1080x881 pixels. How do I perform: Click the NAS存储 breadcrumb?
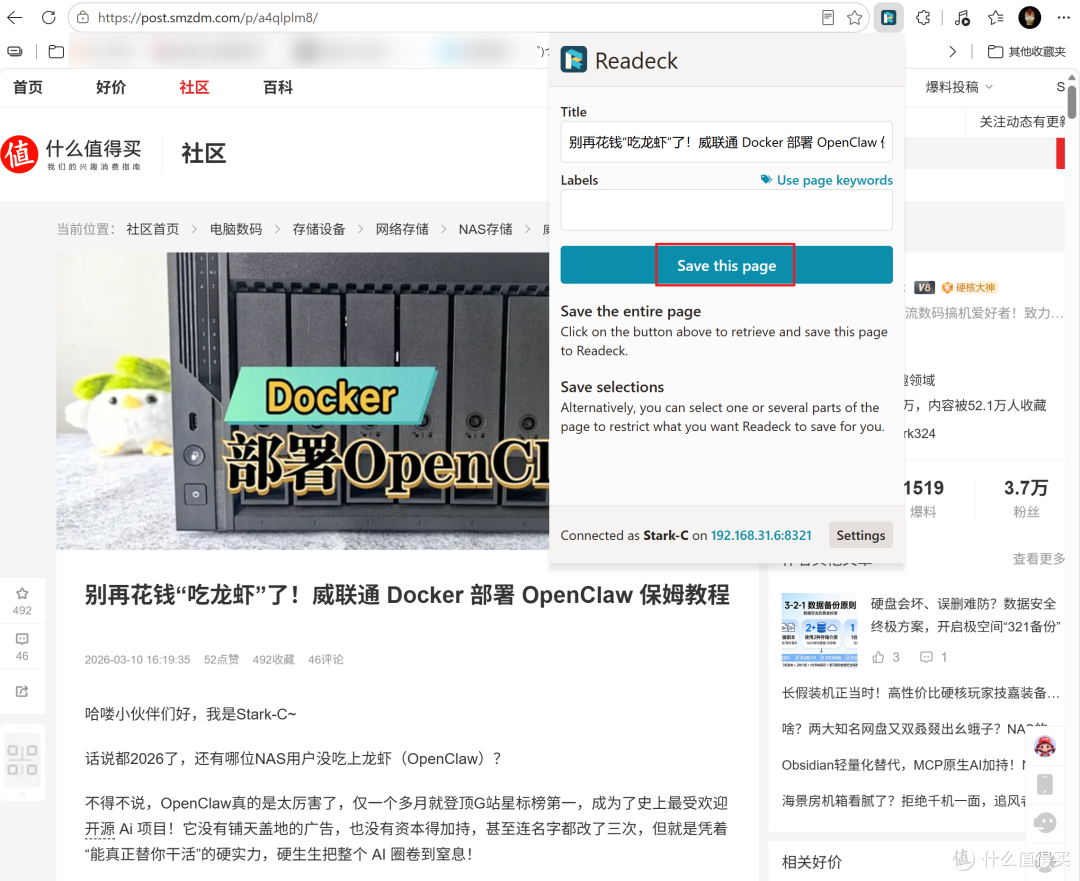pos(486,229)
